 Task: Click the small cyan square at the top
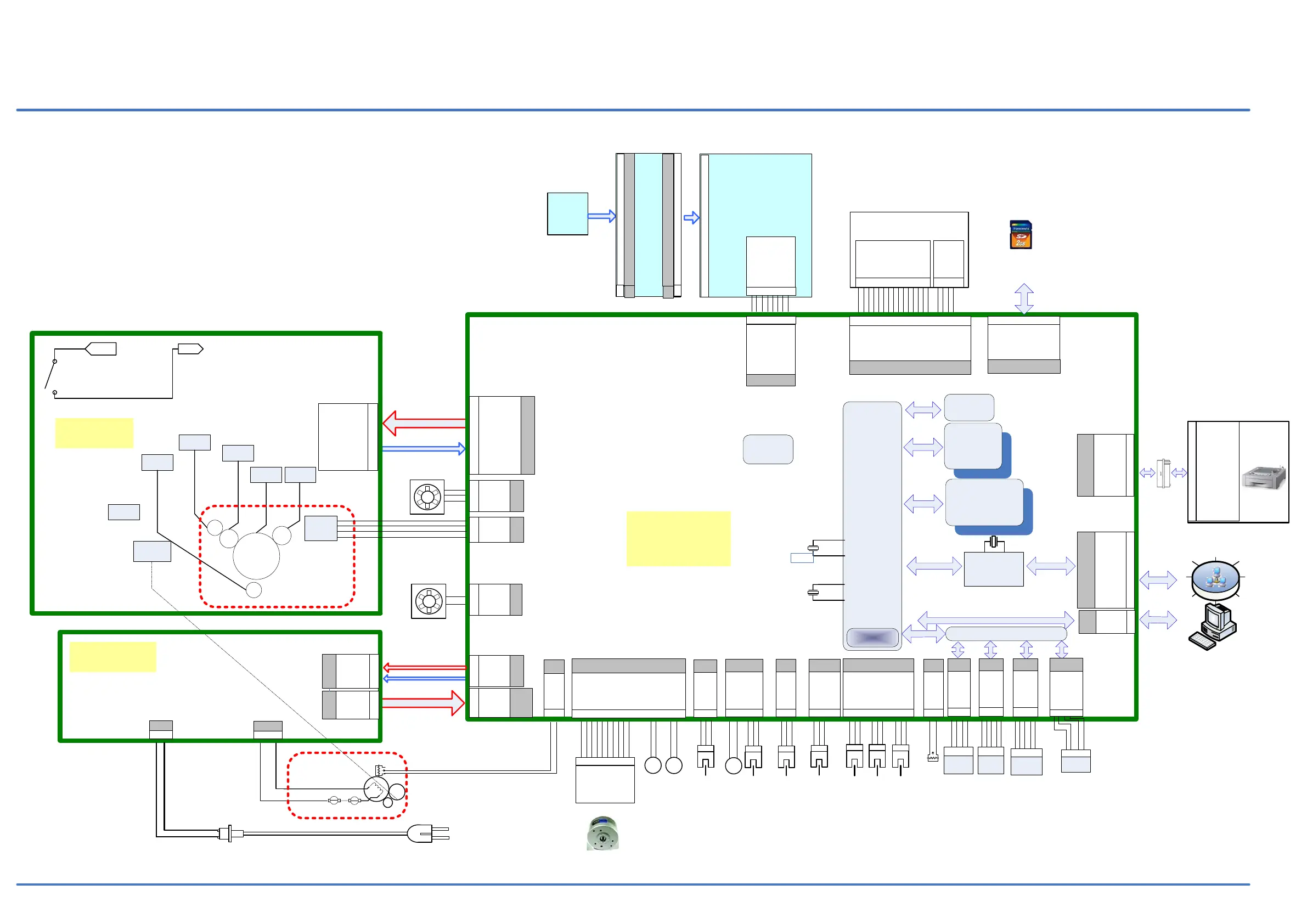coord(567,213)
